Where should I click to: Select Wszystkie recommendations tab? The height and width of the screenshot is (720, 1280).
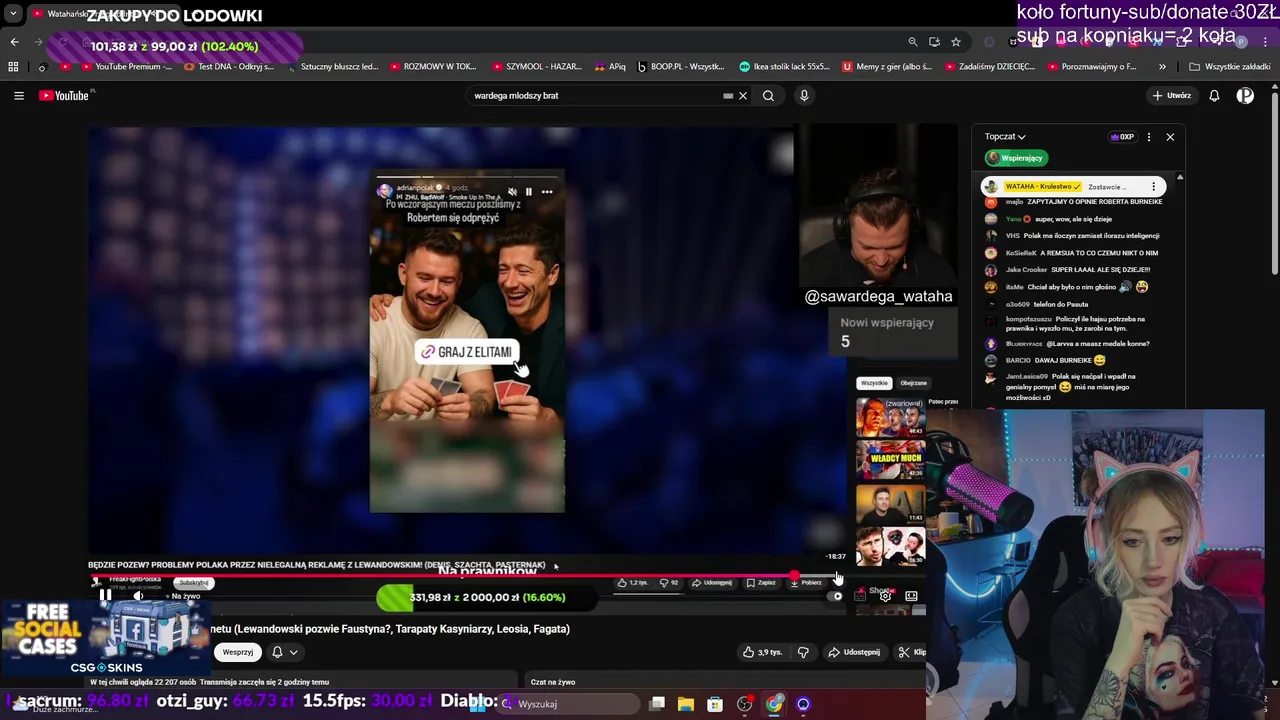click(x=874, y=383)
